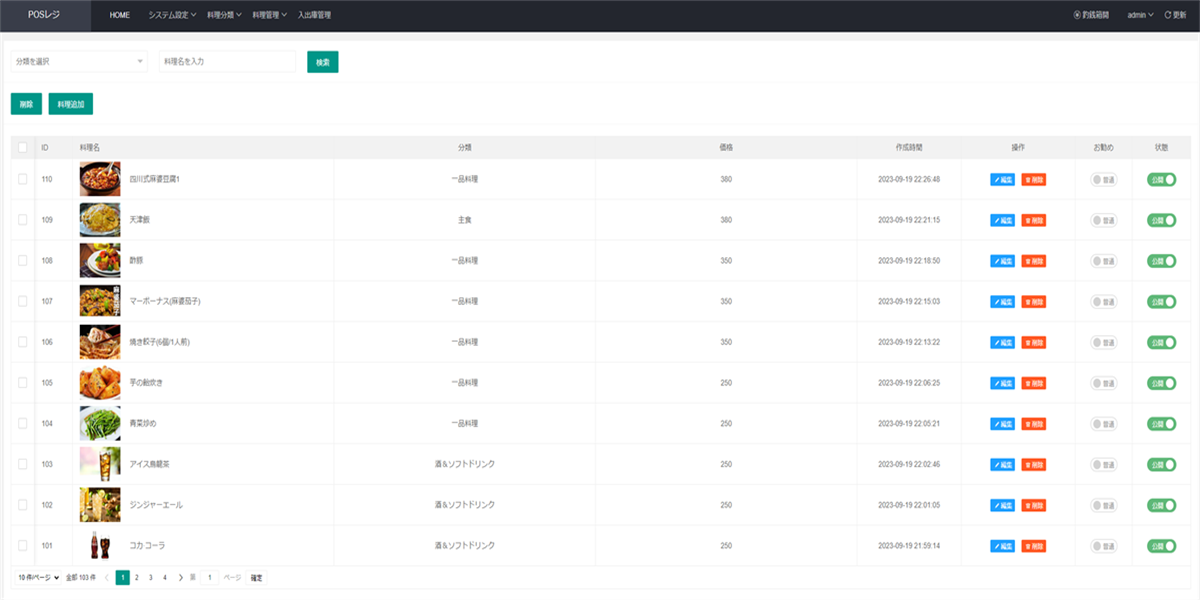Image resolution: width=1200 pixels, height=600 pixels.
Task: Delete the ジンジャーエール row with its trash button
Action: click(x=1034, y=505)
